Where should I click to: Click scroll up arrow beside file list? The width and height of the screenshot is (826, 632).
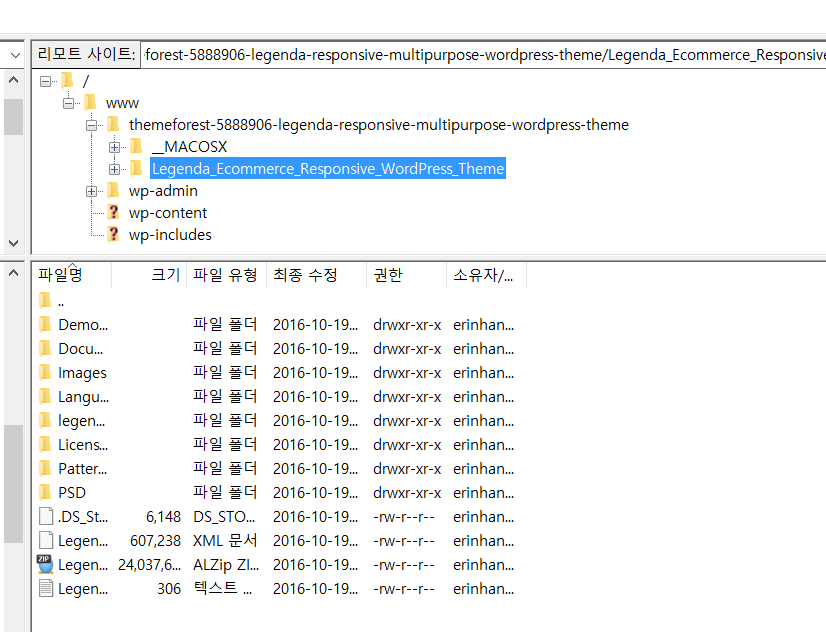point(14,273)
